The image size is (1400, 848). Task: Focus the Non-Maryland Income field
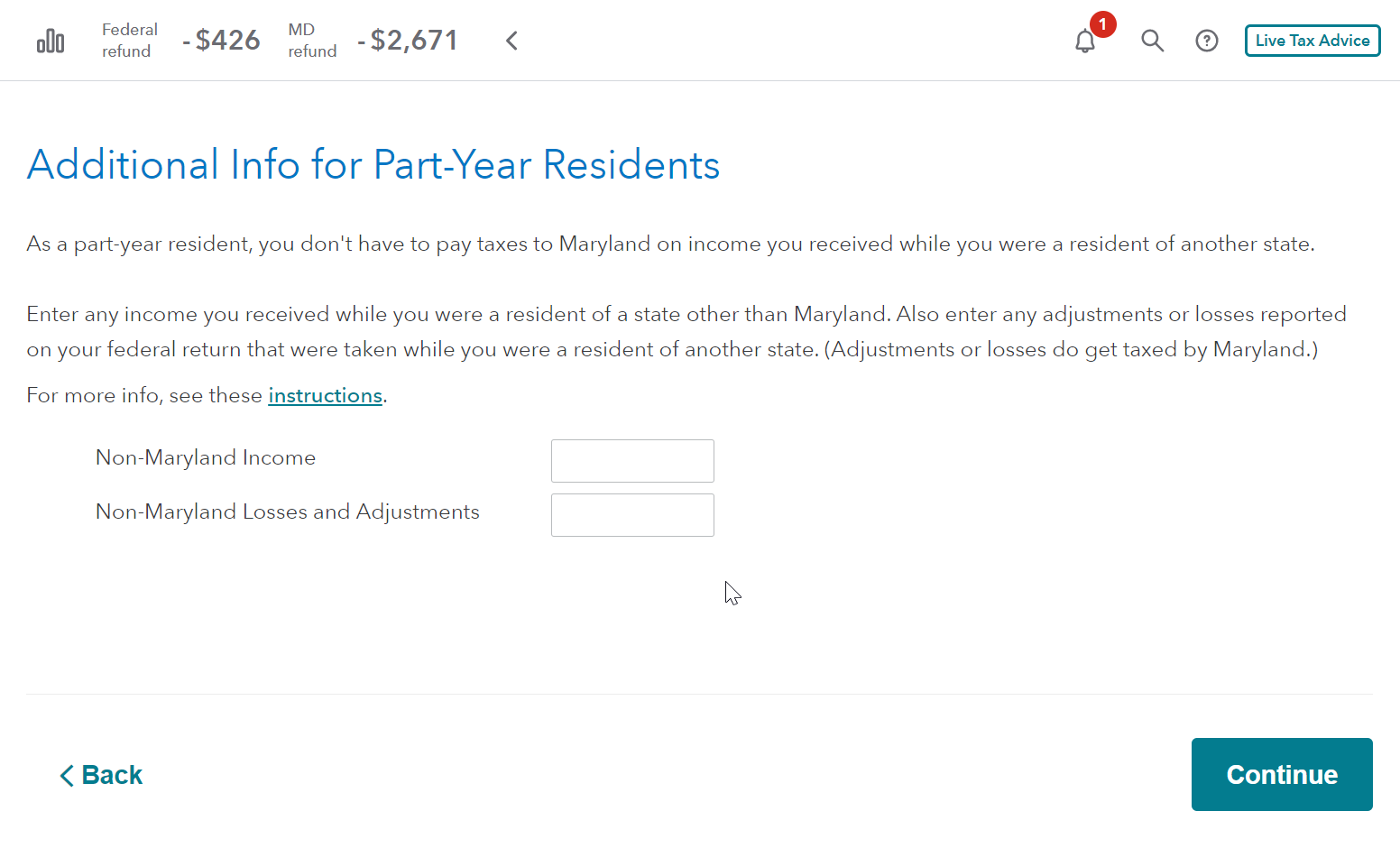pyautogui.click(x=632, y=461)
